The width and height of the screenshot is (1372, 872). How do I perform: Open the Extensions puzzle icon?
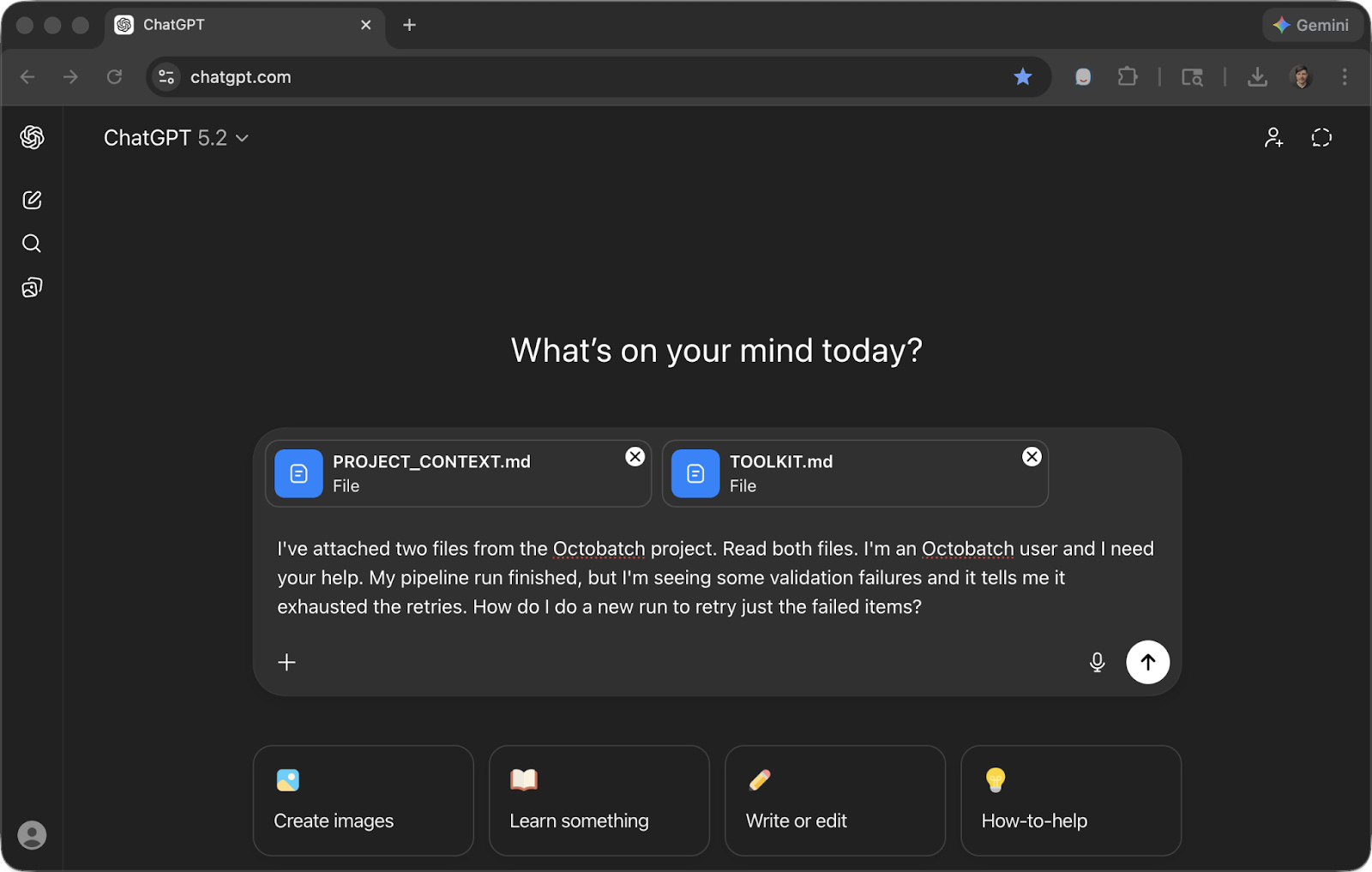pos(1128,77)
